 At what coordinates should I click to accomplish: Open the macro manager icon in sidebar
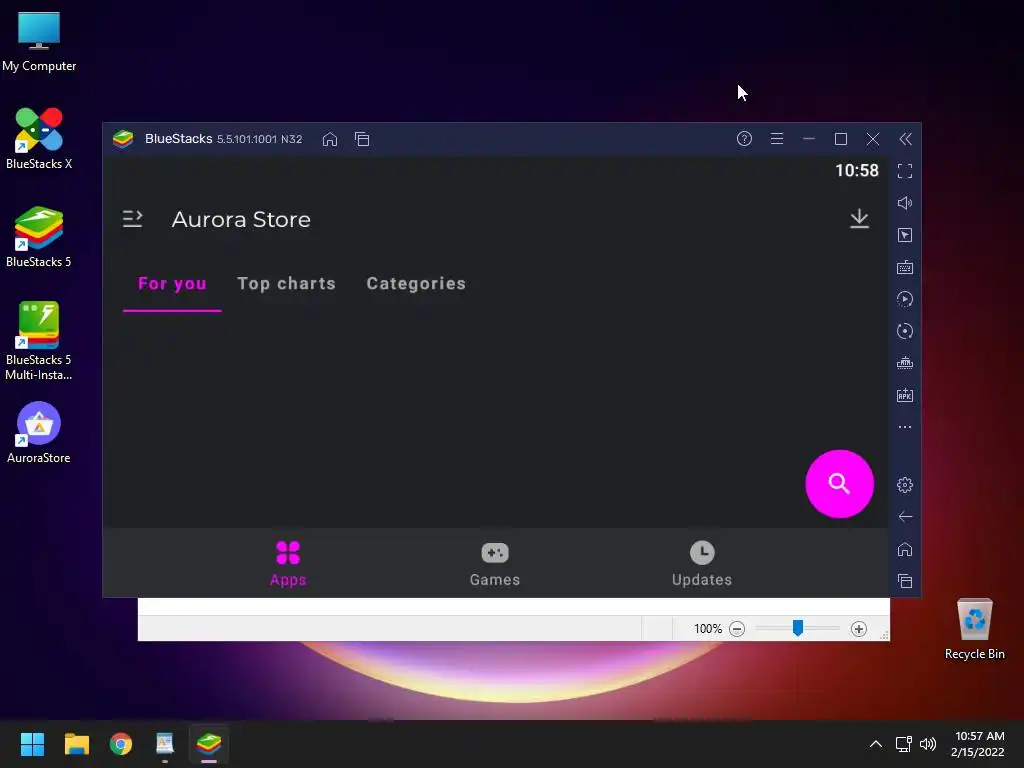pyautogui.click(x=905, y=363)
